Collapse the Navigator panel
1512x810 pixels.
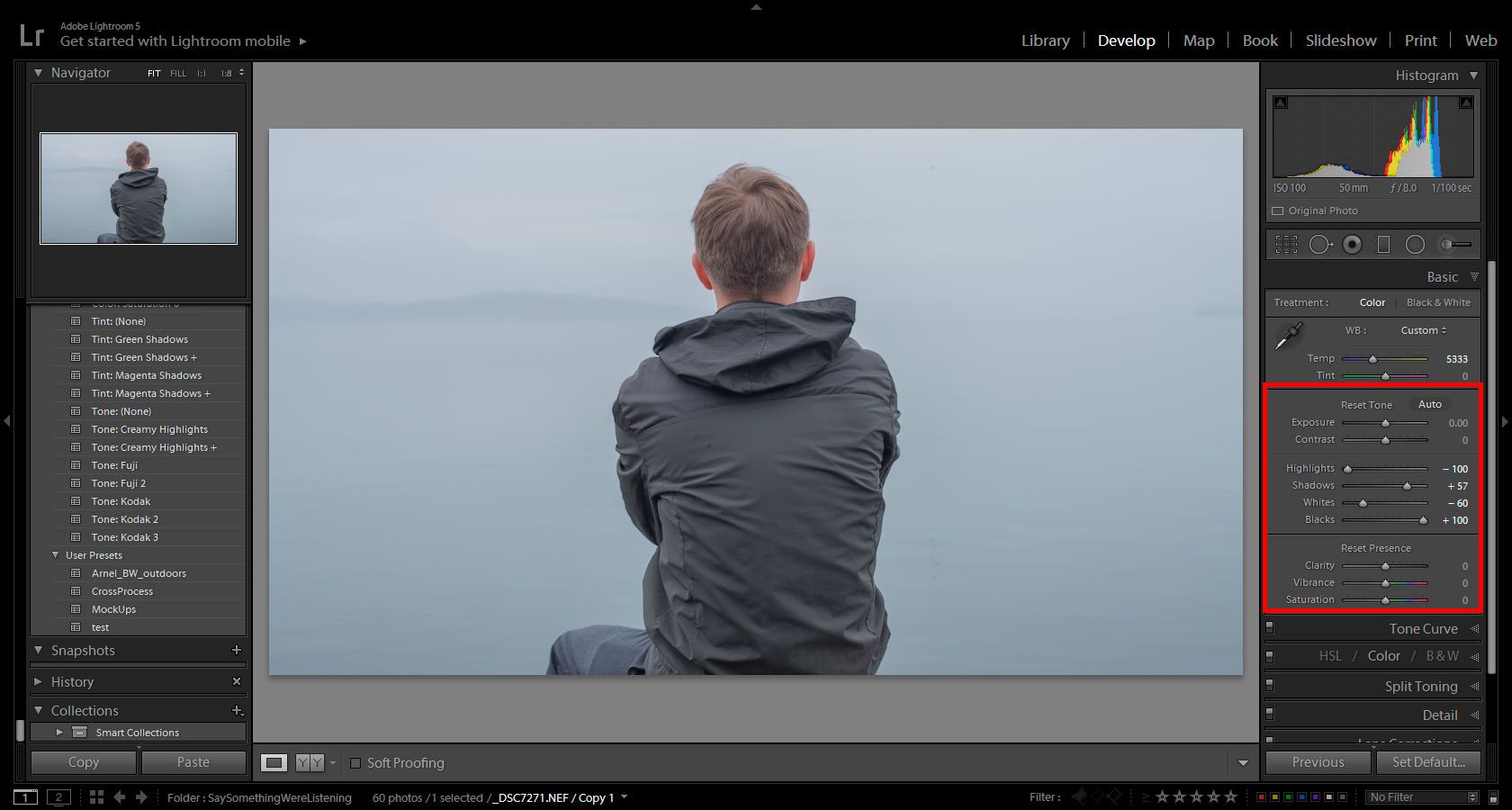[39, 73]
